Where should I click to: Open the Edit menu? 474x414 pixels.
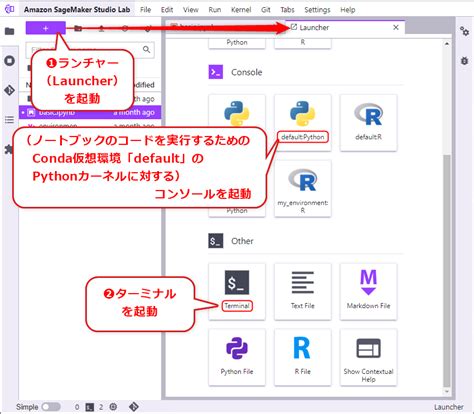tap(167, 10)
